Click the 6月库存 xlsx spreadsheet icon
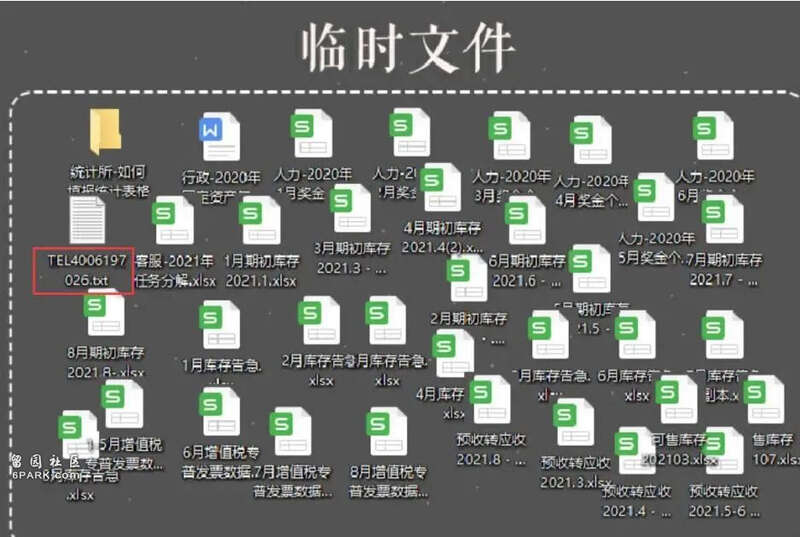The image size is (800, 537). pos(635,335)
